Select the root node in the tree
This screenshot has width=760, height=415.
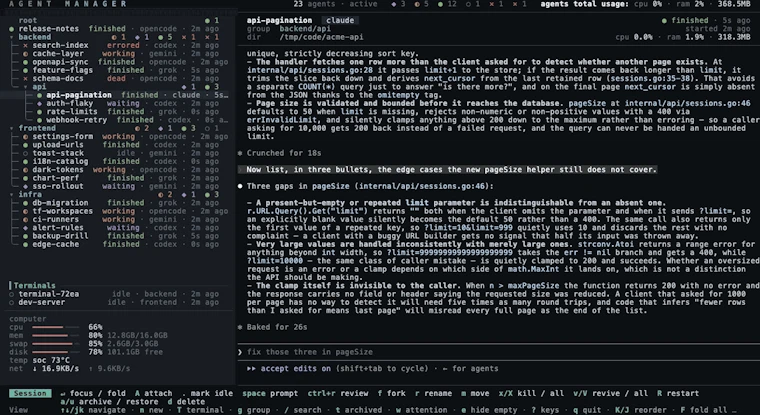click(28, 20)
